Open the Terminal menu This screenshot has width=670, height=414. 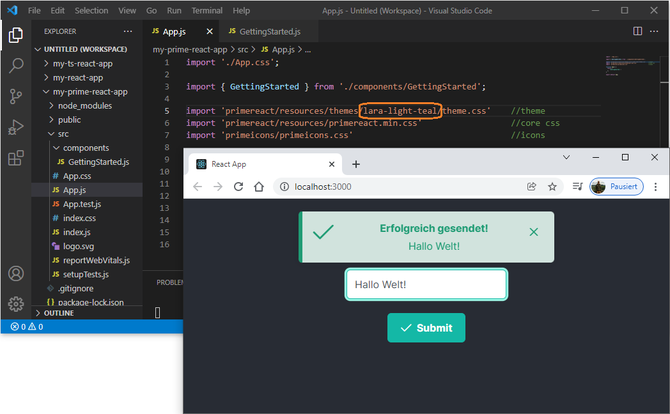tap(207, 10)
